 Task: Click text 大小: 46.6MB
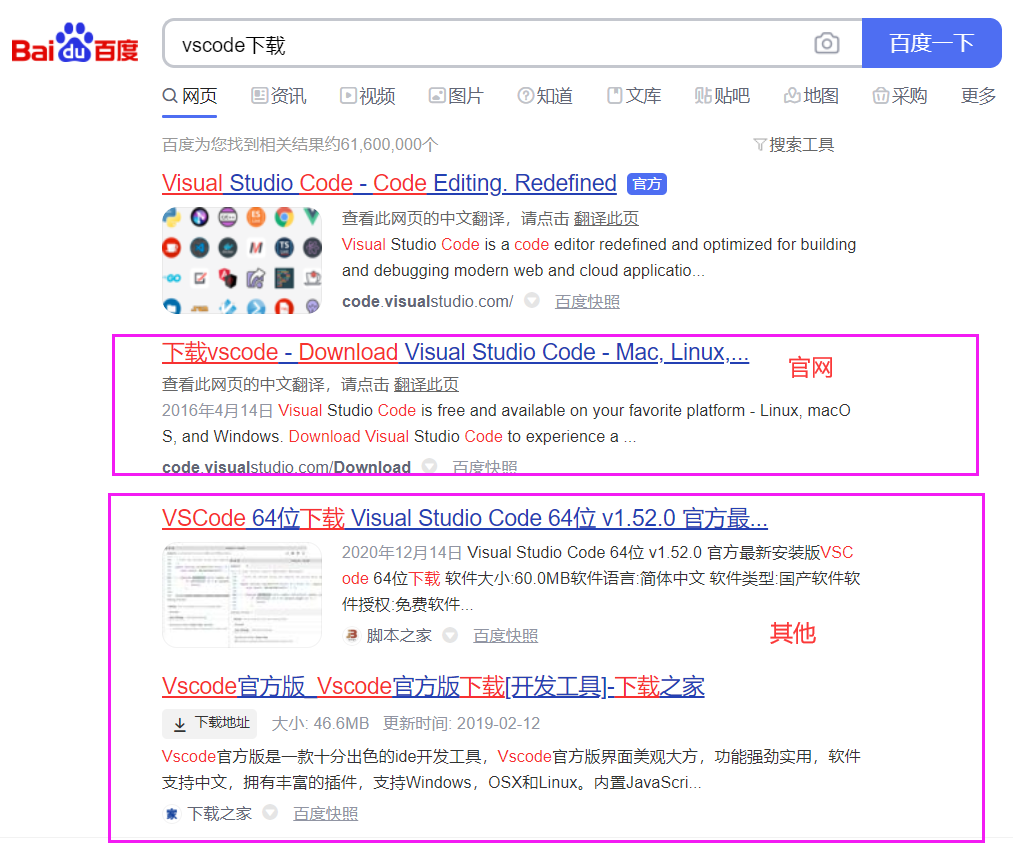[320, 723]
